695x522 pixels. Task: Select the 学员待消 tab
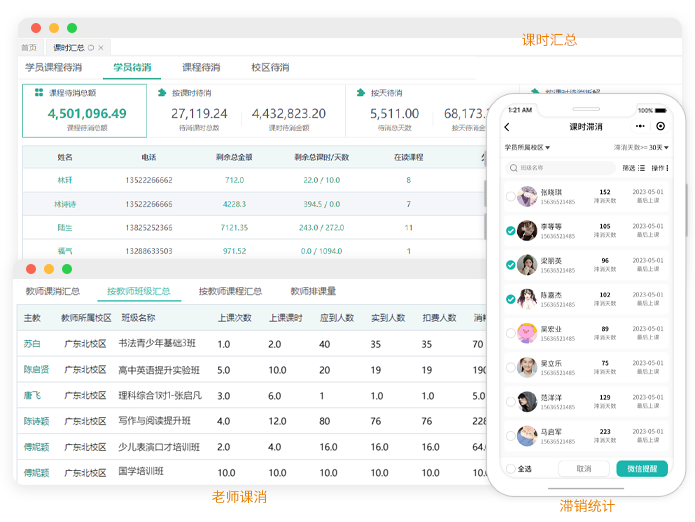(x=132, y=67)
